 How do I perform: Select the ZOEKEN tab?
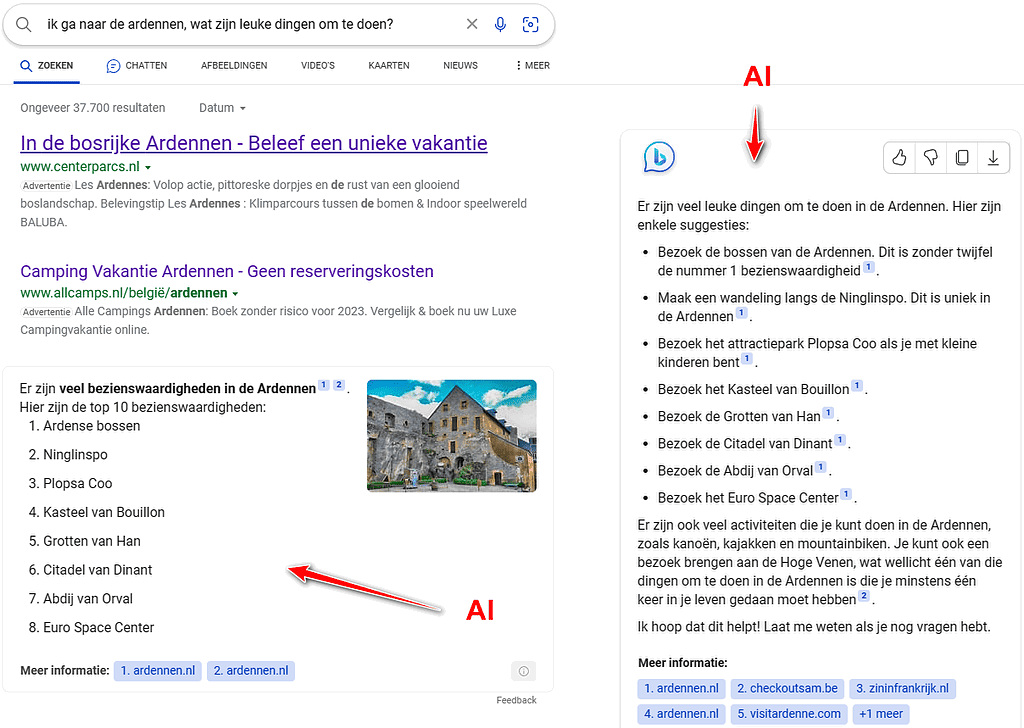pos(46,65)
